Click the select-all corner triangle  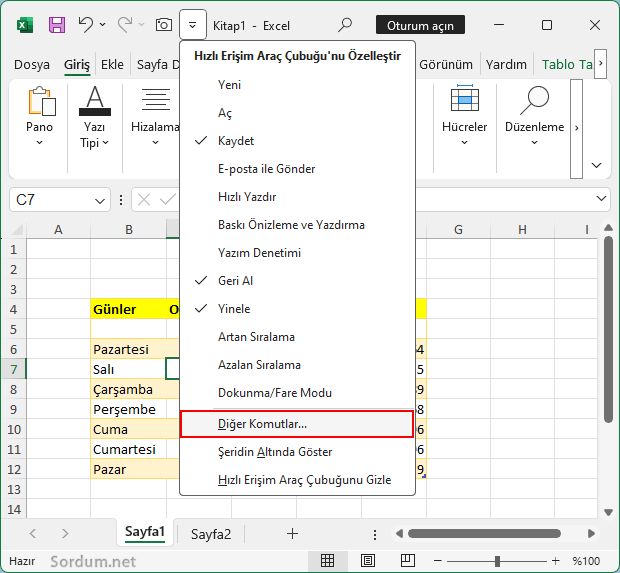click(17, 229)
